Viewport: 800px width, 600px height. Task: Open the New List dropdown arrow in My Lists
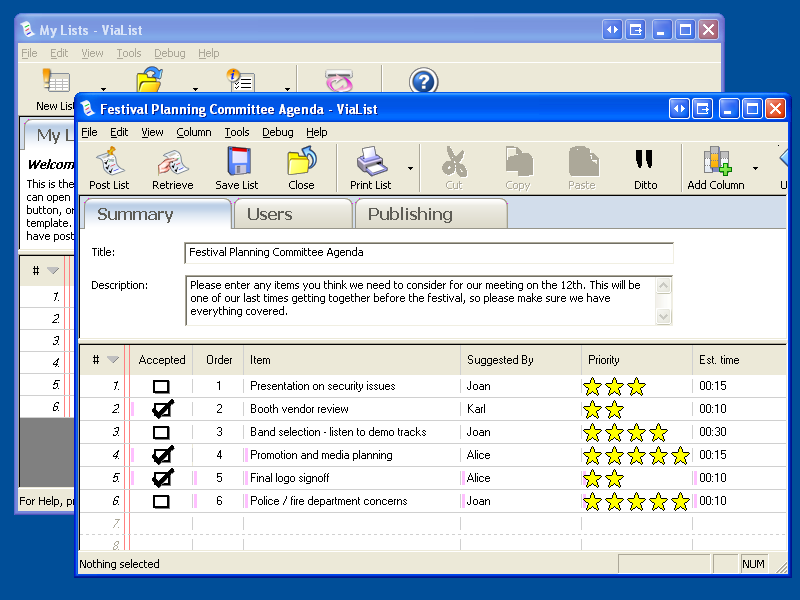tap(103, 89)
